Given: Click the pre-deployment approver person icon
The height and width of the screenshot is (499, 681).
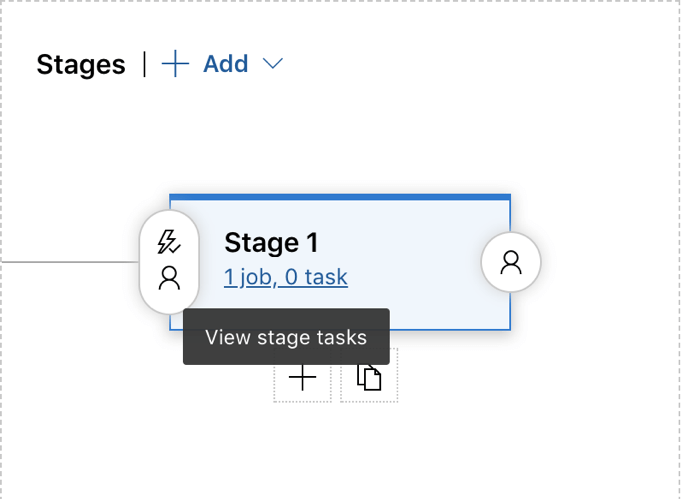Looking at the screenshot, I should point(169,277).
